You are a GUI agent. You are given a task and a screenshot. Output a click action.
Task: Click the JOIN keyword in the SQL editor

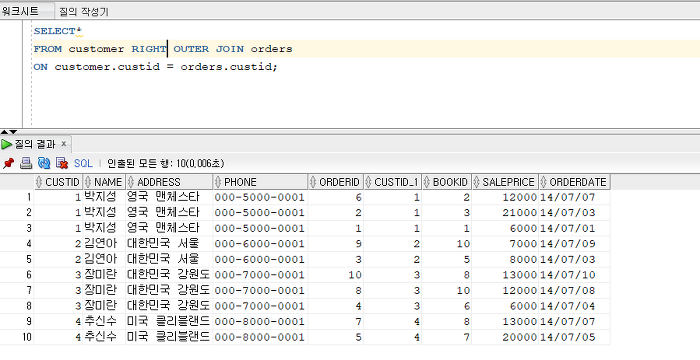(x=230, y=49)
